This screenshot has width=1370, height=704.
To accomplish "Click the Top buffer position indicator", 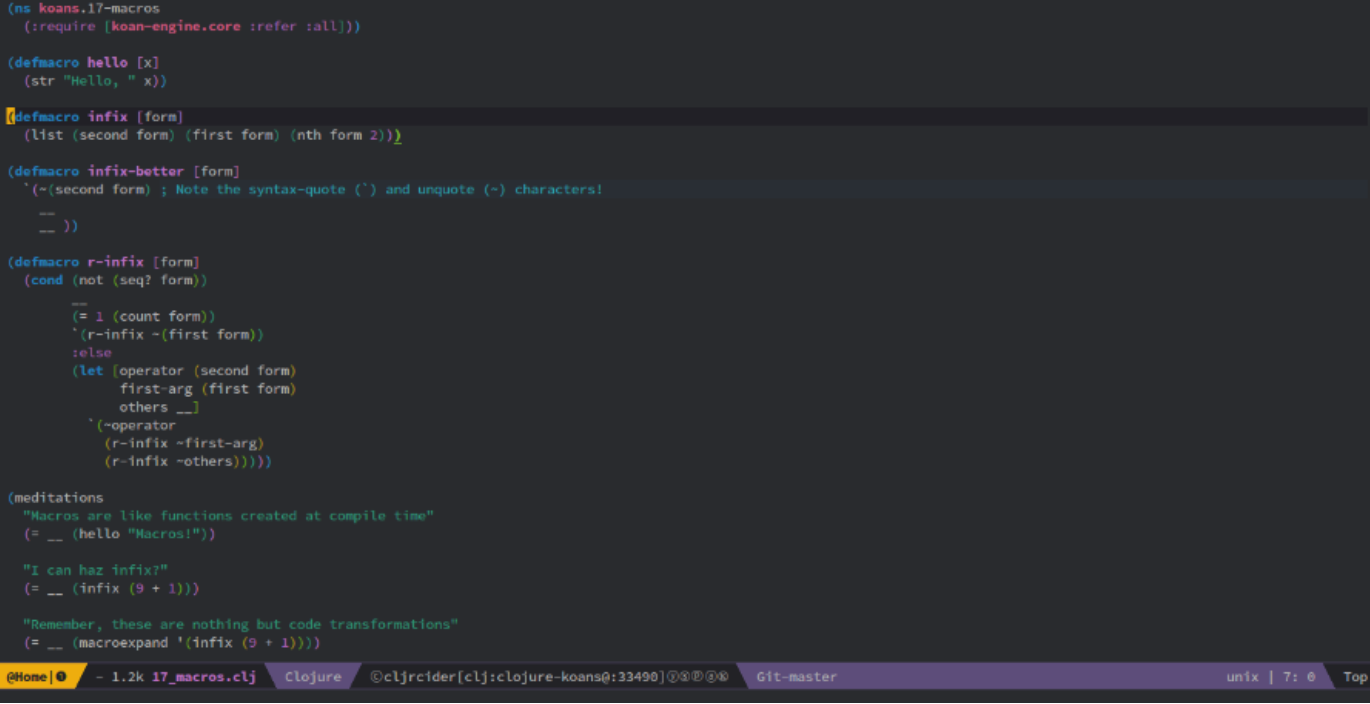I will click(x=1355, y=677).
